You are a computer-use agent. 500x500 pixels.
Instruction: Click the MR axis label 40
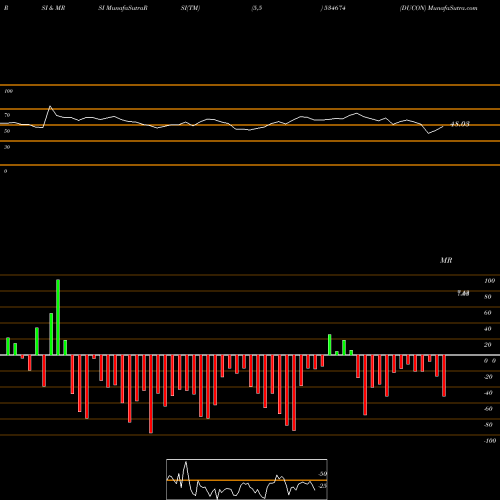point(488,329)
